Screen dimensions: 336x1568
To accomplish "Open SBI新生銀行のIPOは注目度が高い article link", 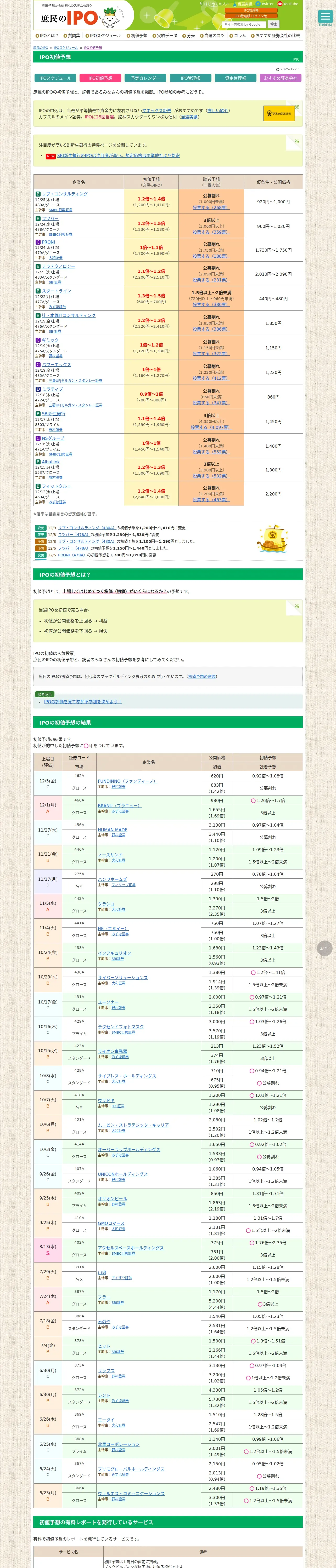I will click(x=118, y=156).
